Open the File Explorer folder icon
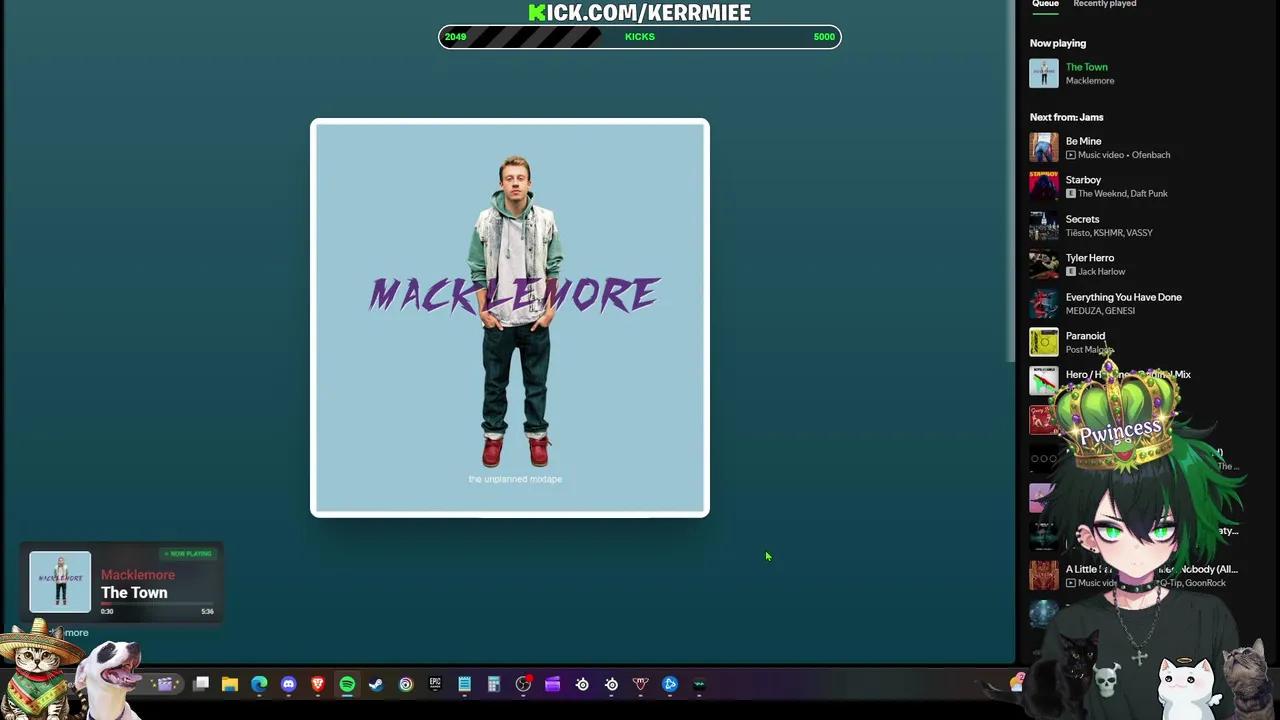 coord(230,684)
